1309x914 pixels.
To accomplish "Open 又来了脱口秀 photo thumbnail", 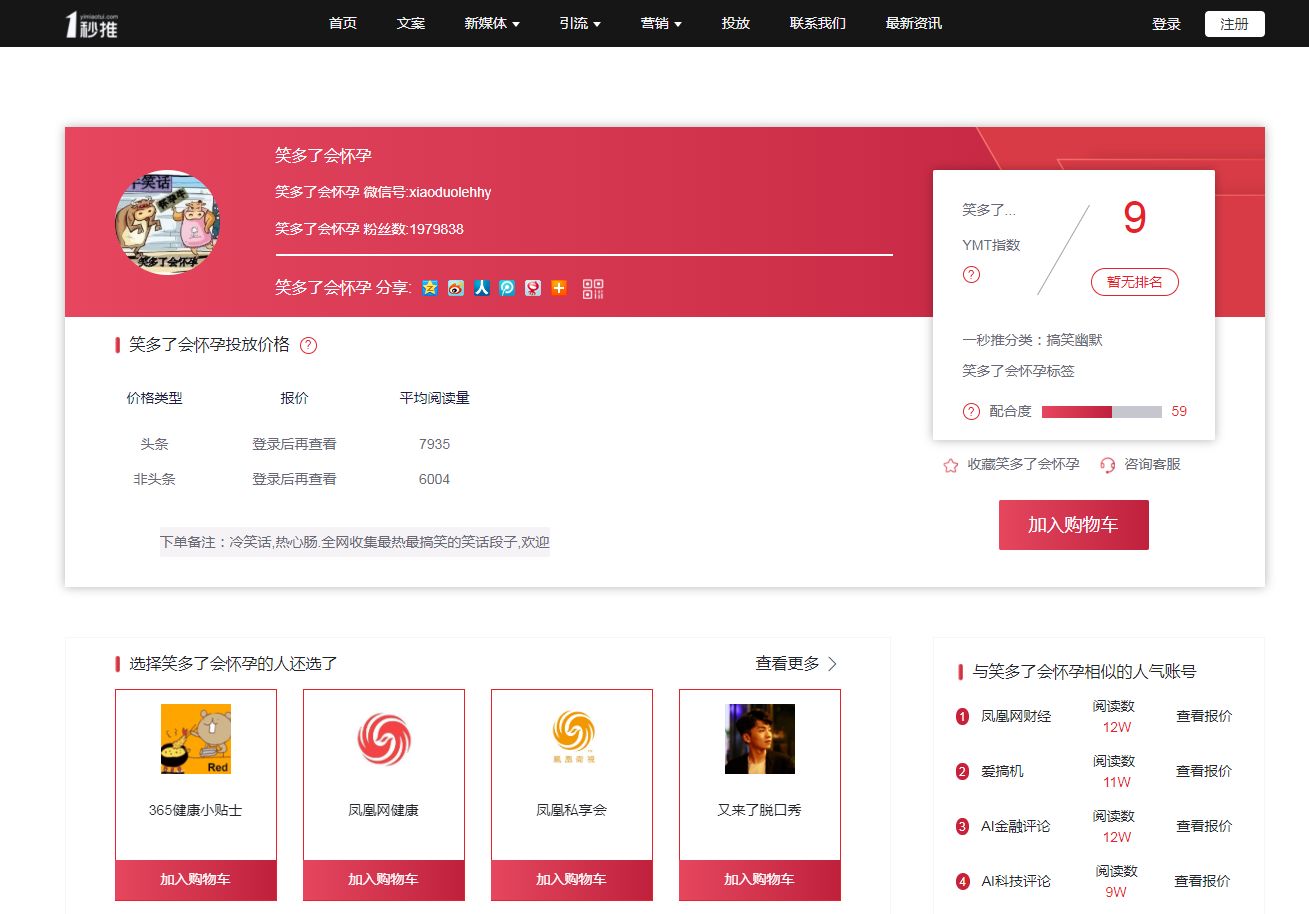I will pyautogui.click(x=760, y=739).
